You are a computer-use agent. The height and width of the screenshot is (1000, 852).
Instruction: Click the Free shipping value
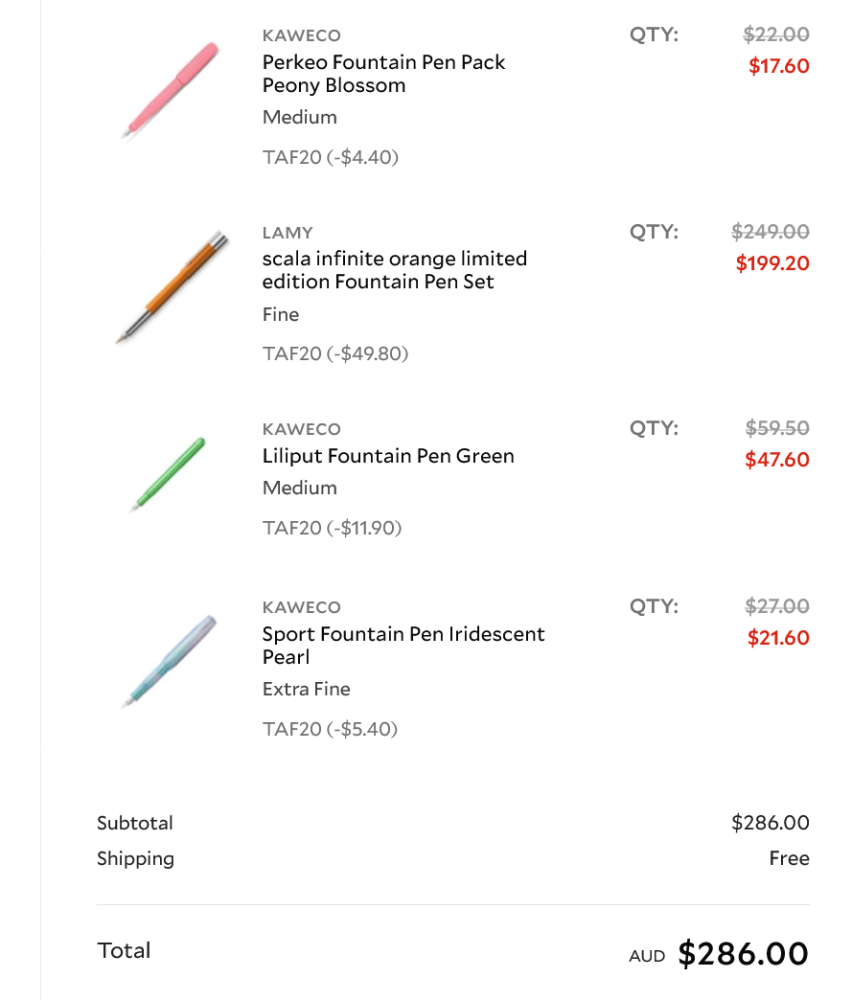pos(790,858)
